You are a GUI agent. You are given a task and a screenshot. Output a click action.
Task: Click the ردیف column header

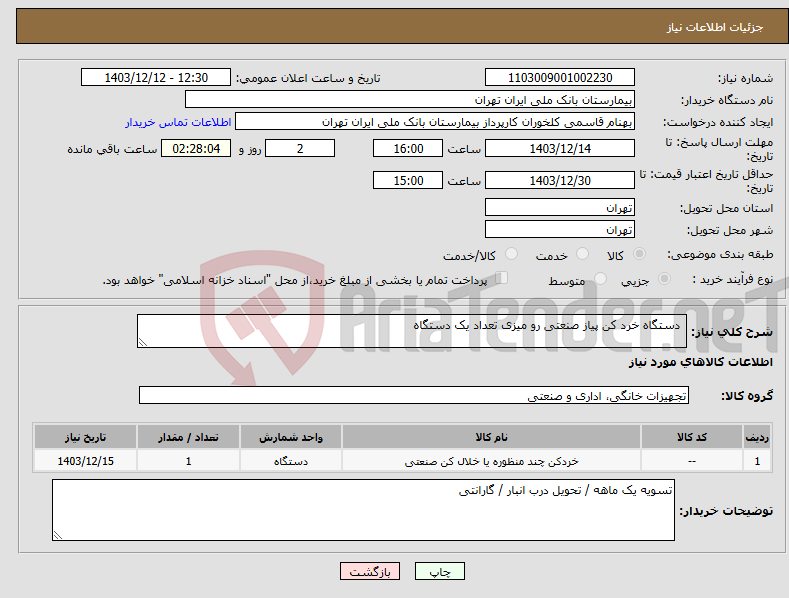click(x=757, y=437)
